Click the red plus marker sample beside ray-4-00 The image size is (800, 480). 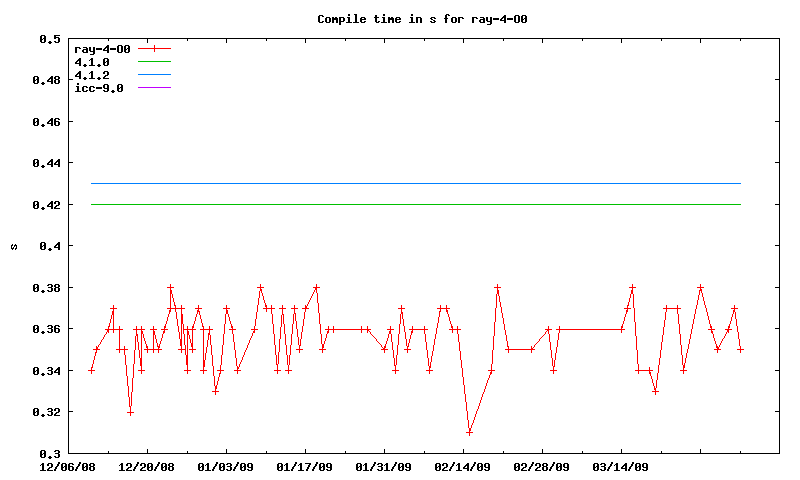(155, 49)
